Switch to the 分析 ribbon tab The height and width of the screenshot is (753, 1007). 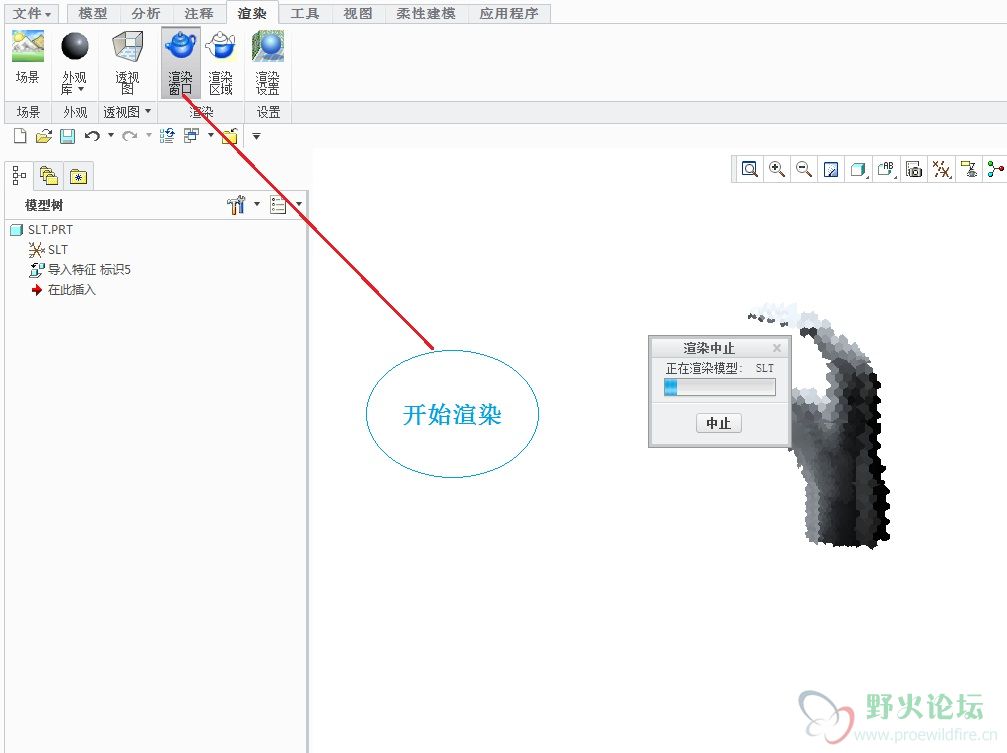pos(146,13)
